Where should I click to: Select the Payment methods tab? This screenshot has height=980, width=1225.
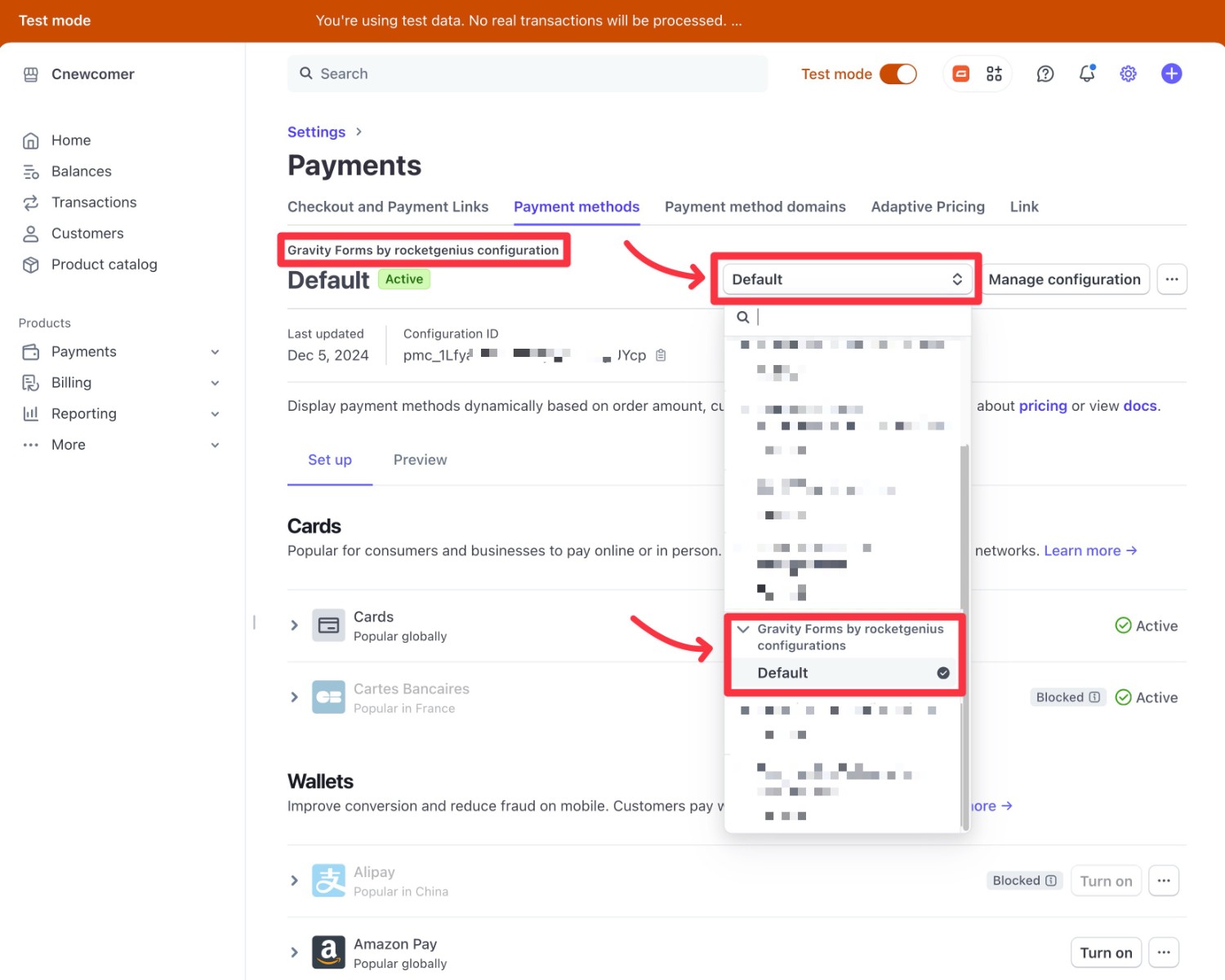click(x=577, y=207)
